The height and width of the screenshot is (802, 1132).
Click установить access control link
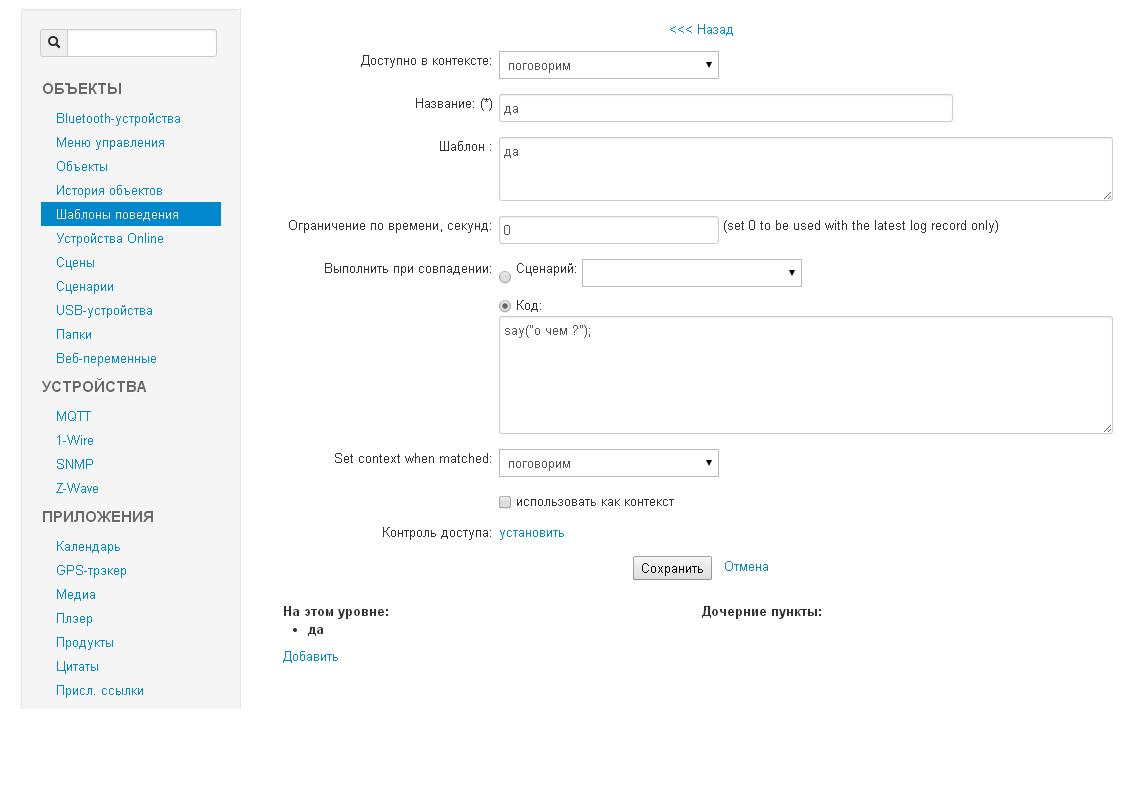pos(531,533)
